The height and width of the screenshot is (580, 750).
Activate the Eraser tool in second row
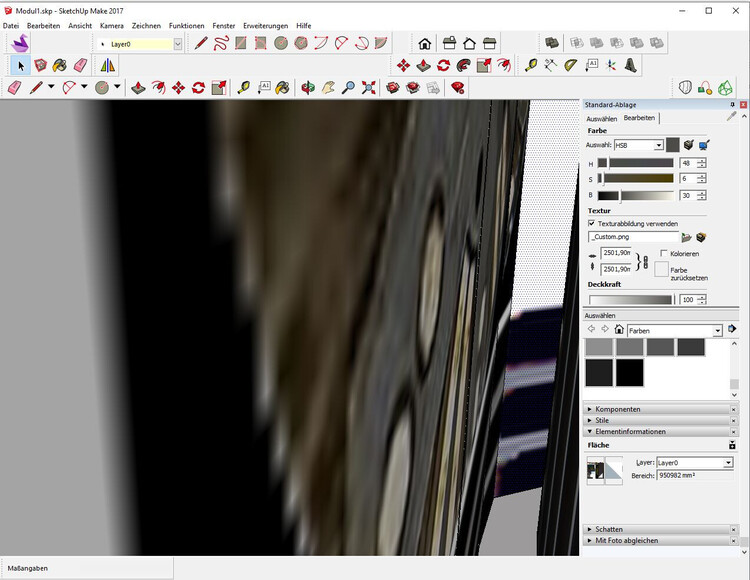(81, 65)
